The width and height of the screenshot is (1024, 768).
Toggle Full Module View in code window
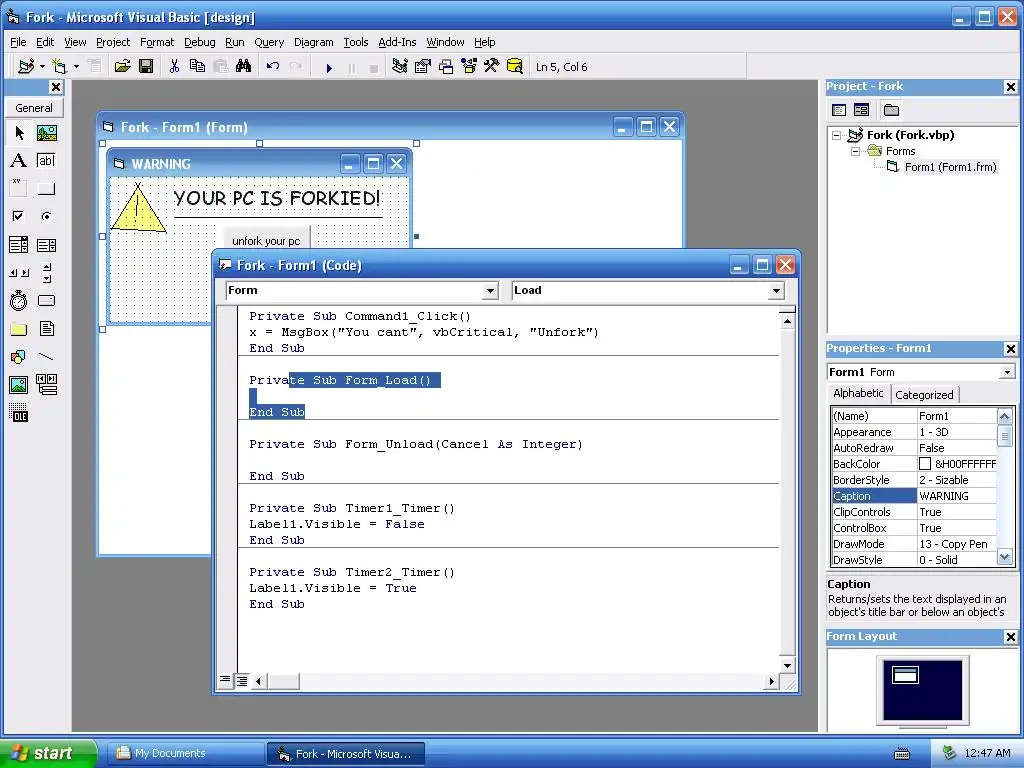242,681
